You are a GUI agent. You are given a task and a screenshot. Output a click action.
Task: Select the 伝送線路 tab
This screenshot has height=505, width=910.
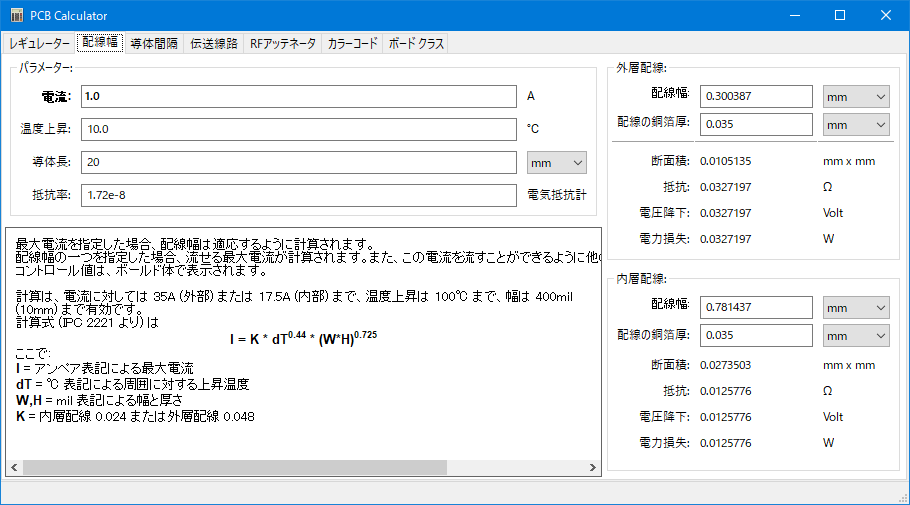pos(214,44)
